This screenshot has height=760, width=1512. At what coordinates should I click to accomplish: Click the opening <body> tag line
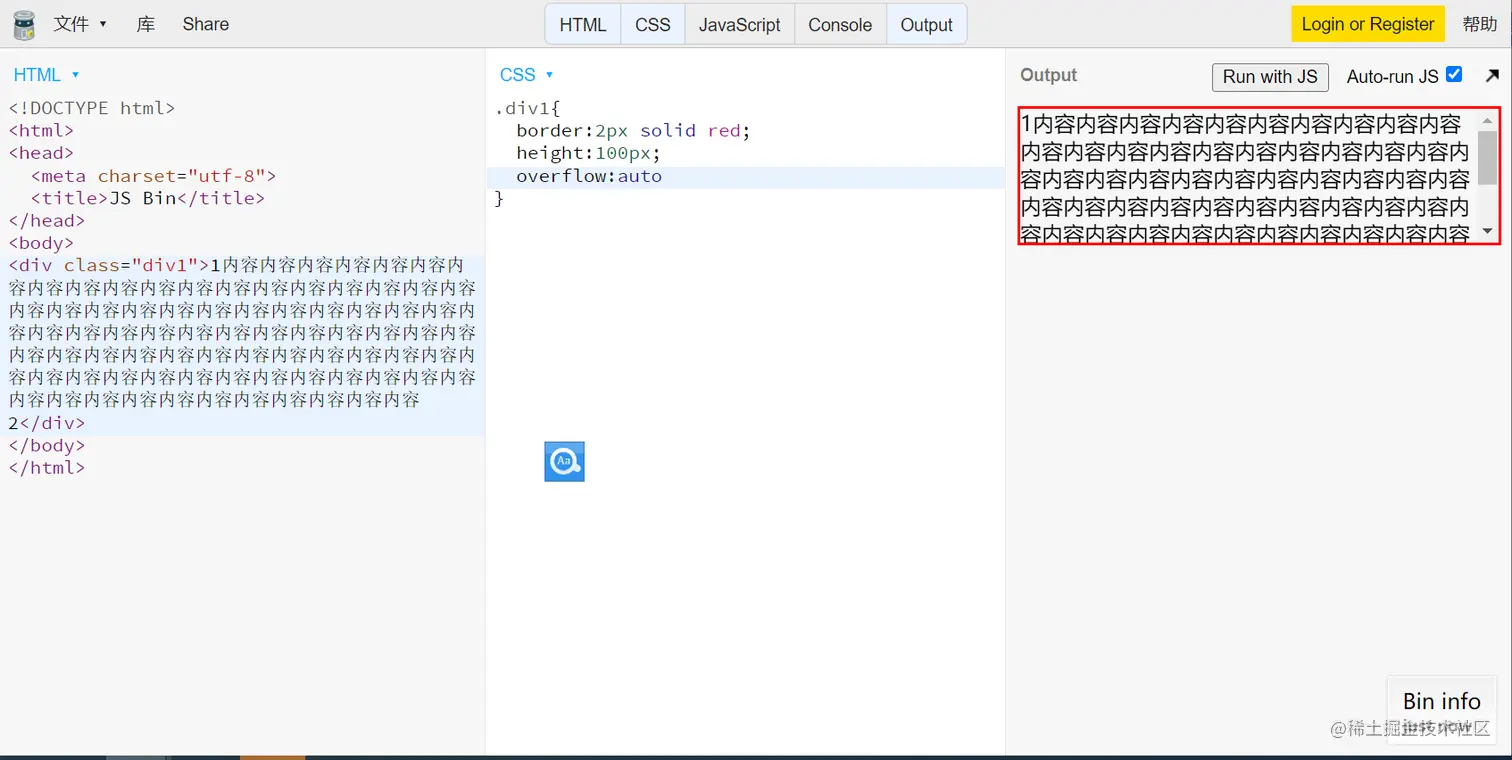[x=41, y=243]
